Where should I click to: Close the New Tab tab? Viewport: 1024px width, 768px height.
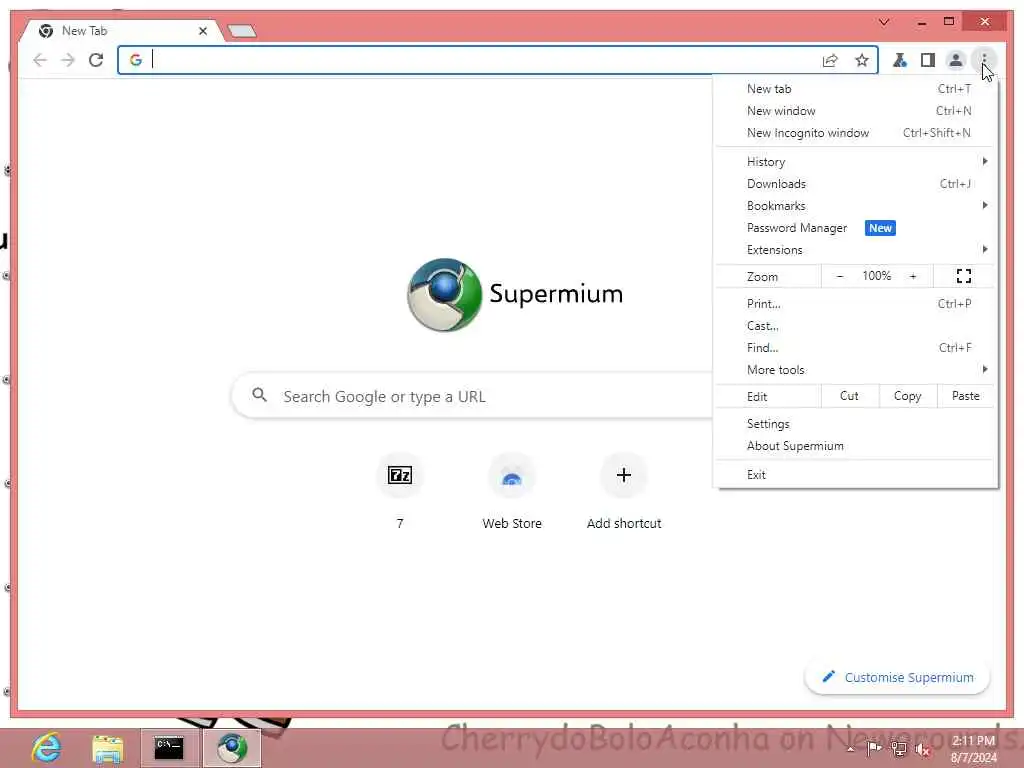coord(203,31)
